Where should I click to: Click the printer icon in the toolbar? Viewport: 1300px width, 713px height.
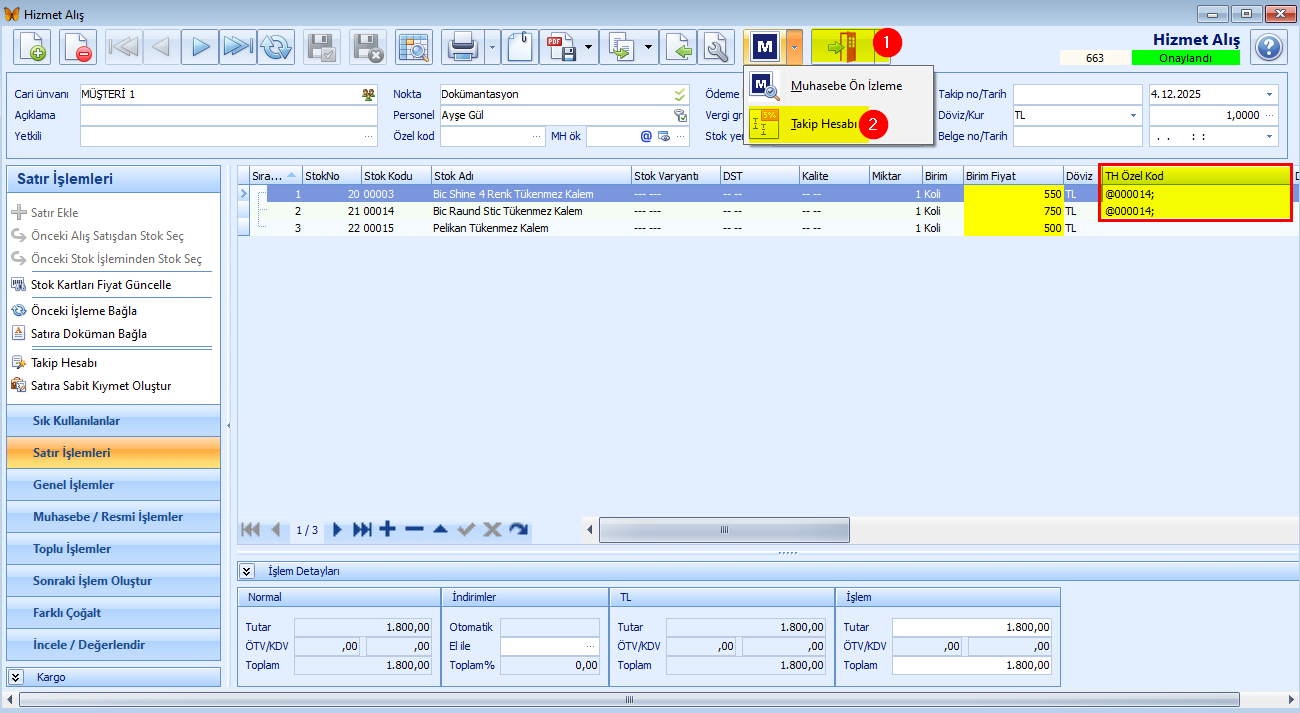point(463,46)
